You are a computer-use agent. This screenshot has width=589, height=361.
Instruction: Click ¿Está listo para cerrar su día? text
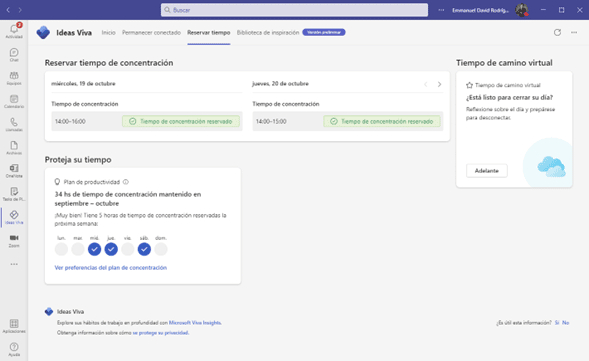click(x=509, y=97)
